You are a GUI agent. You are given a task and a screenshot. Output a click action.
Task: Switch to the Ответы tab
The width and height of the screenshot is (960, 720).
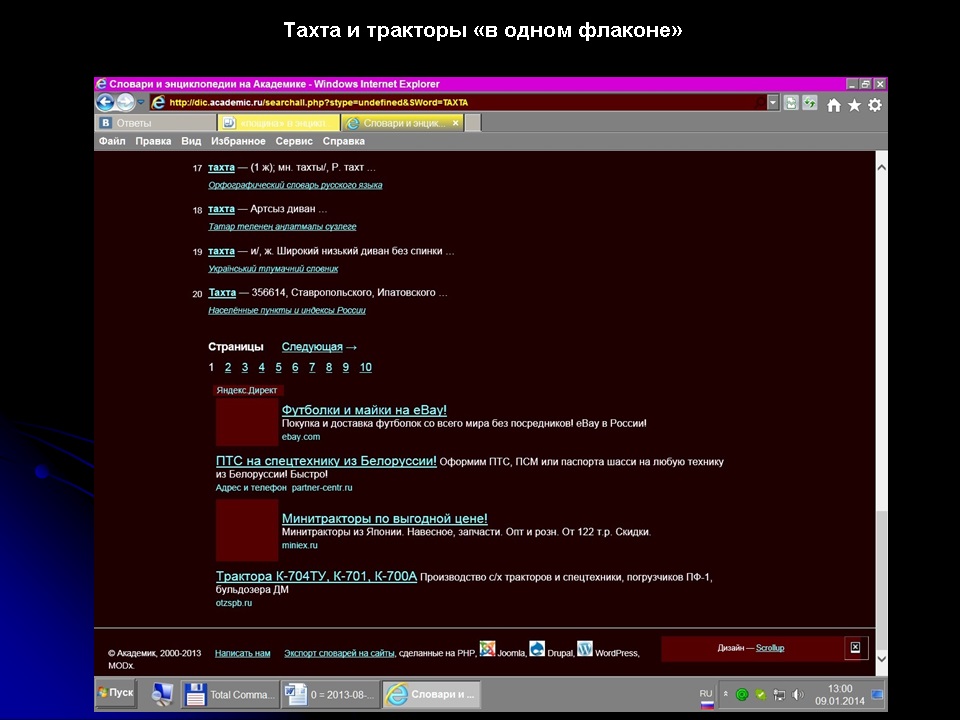click(x=155, y=122)
